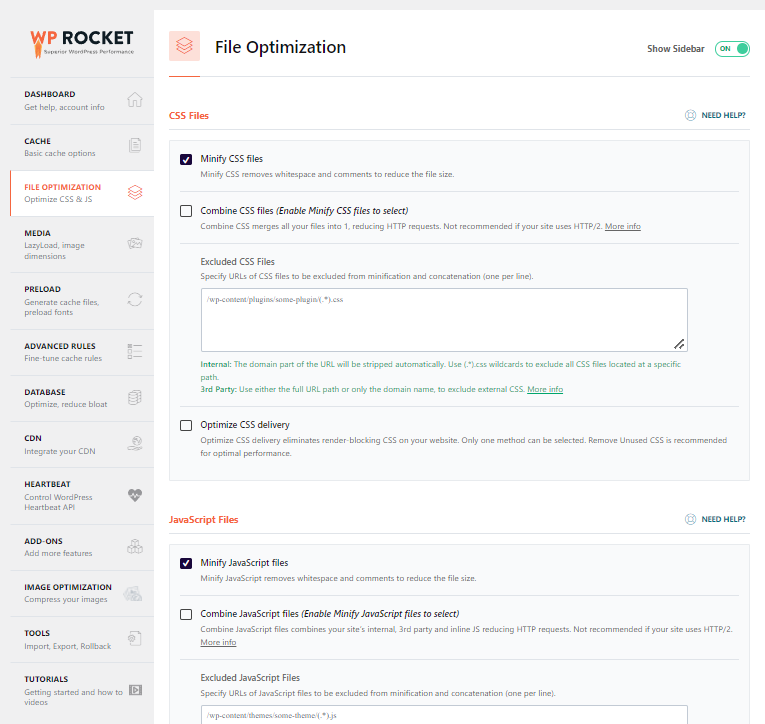Enable Combine CSS files checkbox
765x724 pixels.
(186, 211)
